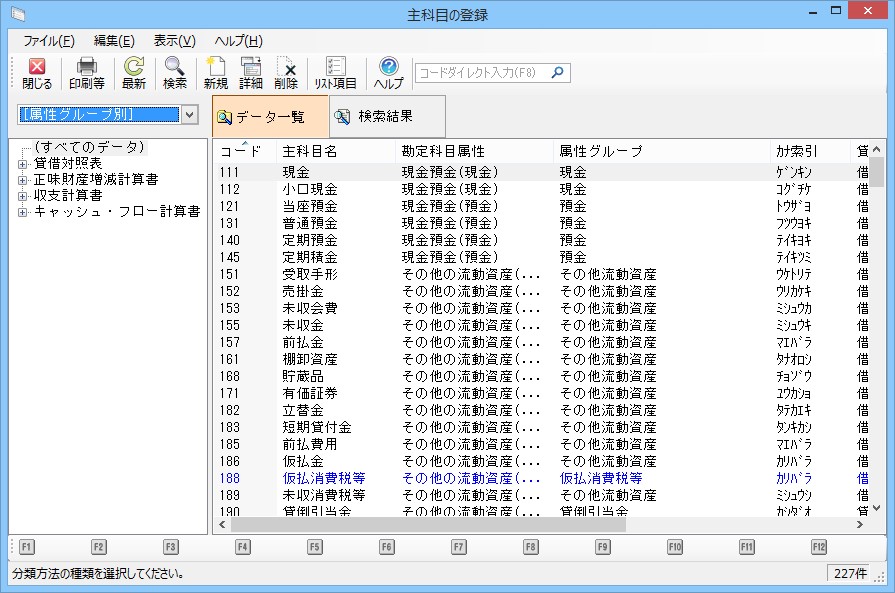Open the 表示(V) menu
The height and width of the screenshot is (593, 895).
tap(174, 41)
